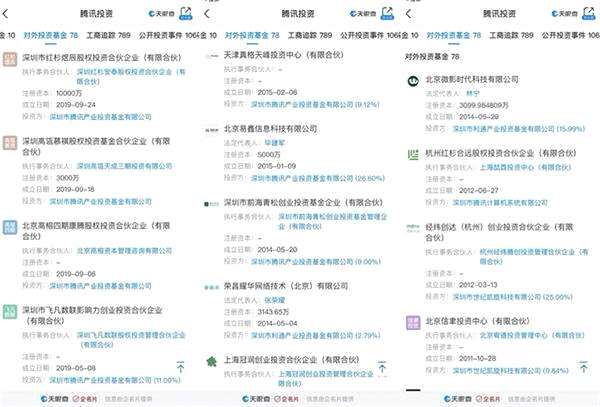Tap the back arrow on the leftmost phone screen
Viewport: 600px width, 407px height.
pos(5,14)
